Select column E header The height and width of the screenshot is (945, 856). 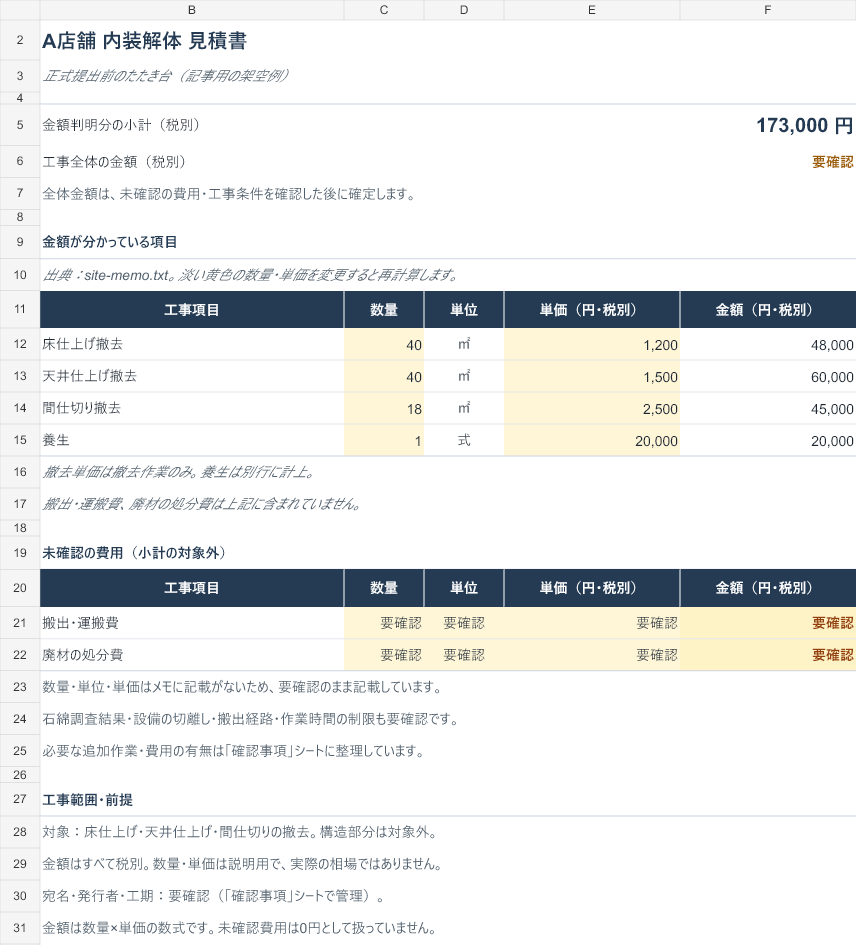pos(591,10)
